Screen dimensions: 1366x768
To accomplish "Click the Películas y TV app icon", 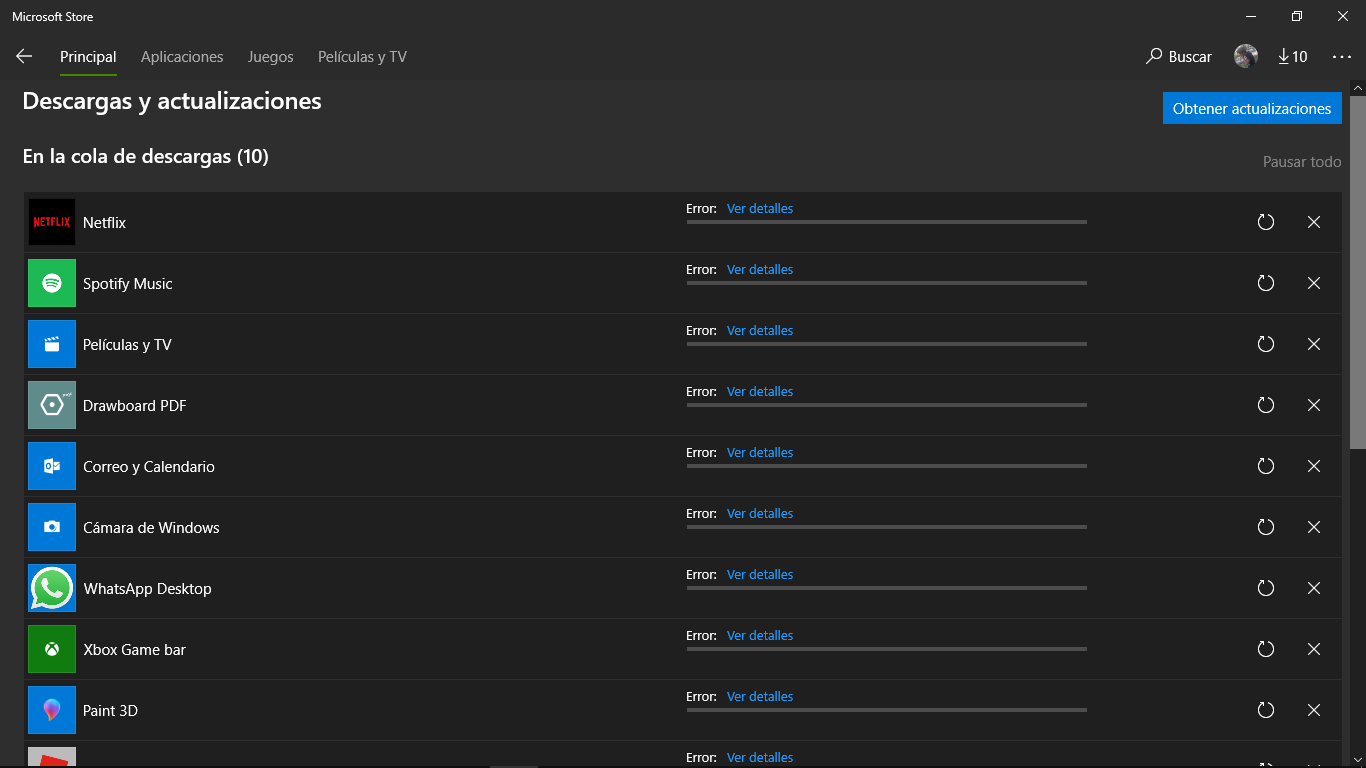I will point(52,344).
